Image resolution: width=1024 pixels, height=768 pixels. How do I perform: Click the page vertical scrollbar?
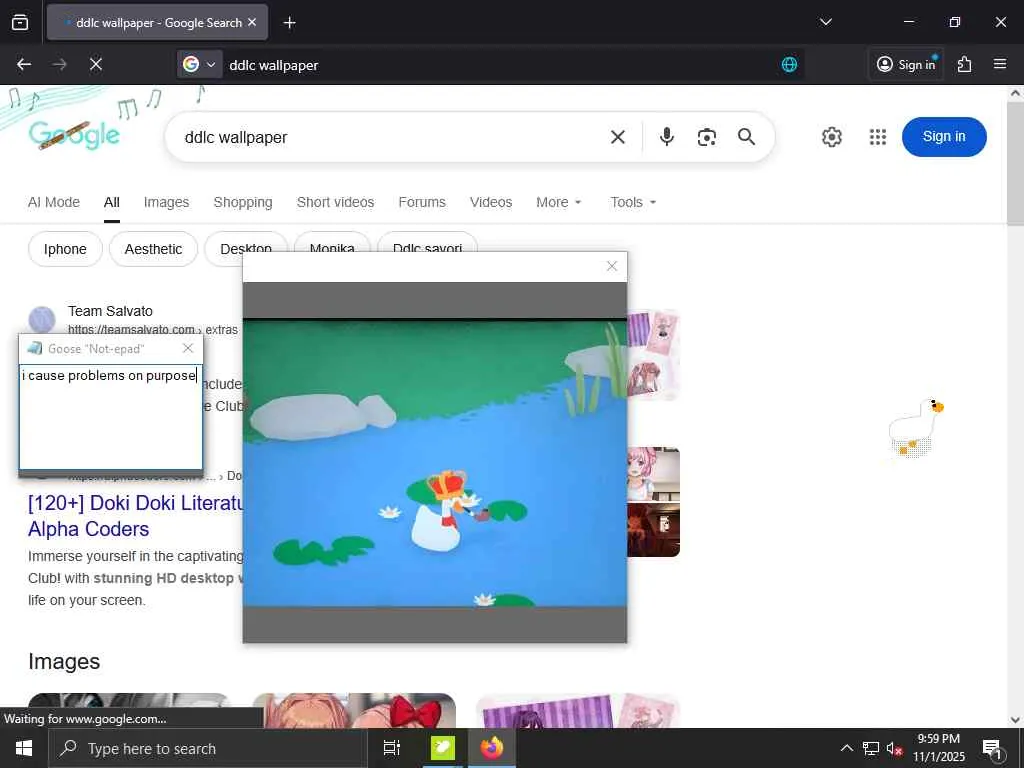click(x=1015, y=163)
